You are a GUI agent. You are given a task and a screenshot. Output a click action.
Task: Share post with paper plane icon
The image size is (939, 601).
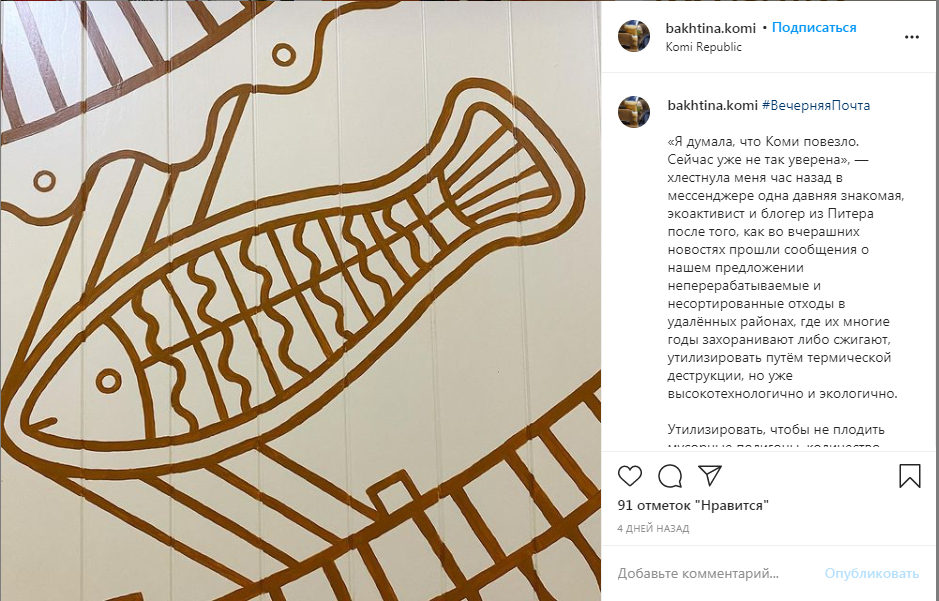point(710,476)
